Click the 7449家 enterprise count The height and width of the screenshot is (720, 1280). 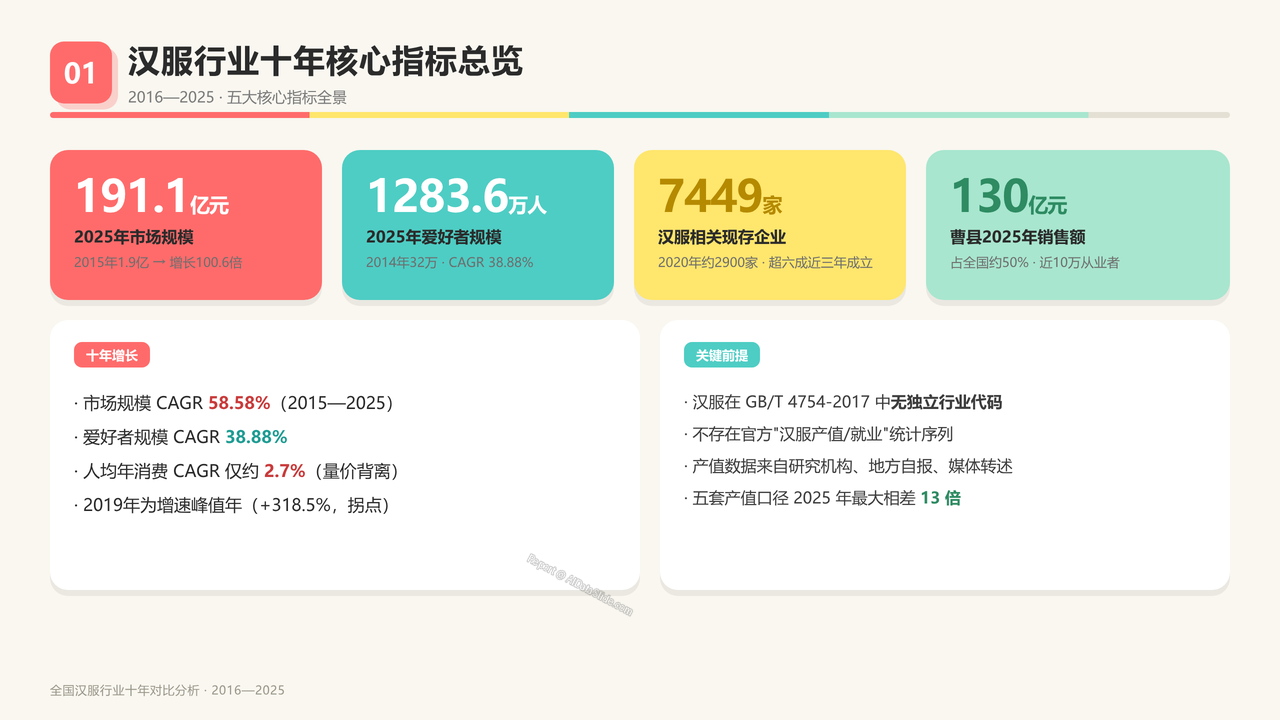[x=720, y=196]
